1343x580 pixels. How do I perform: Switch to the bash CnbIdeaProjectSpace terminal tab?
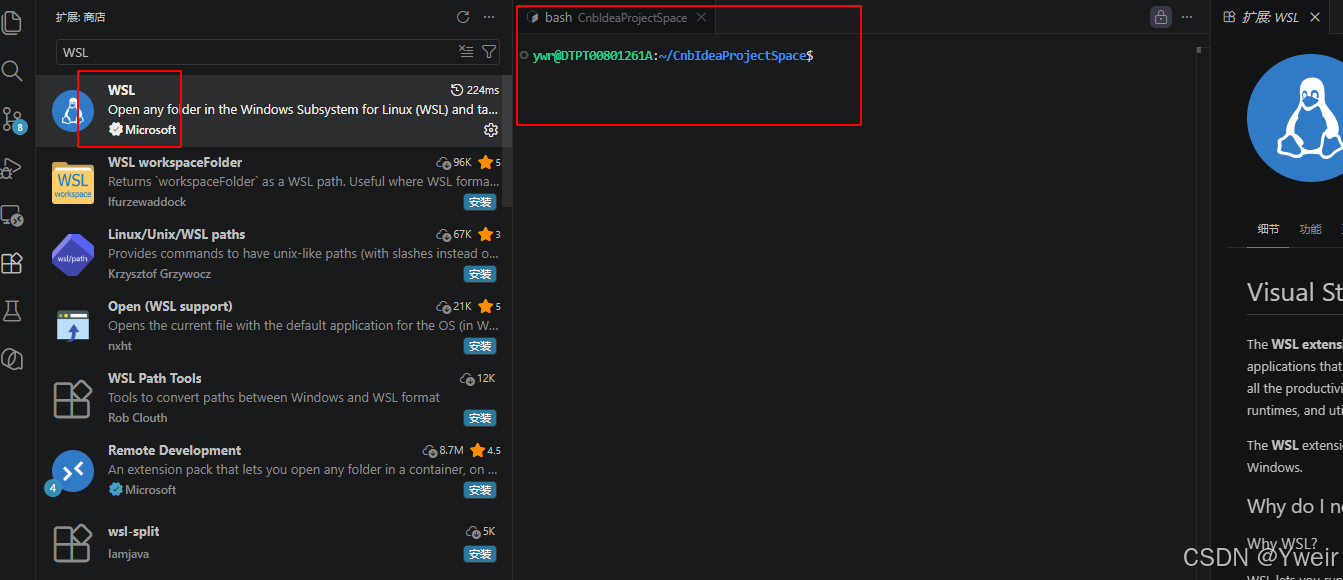[x=617, y=18]
